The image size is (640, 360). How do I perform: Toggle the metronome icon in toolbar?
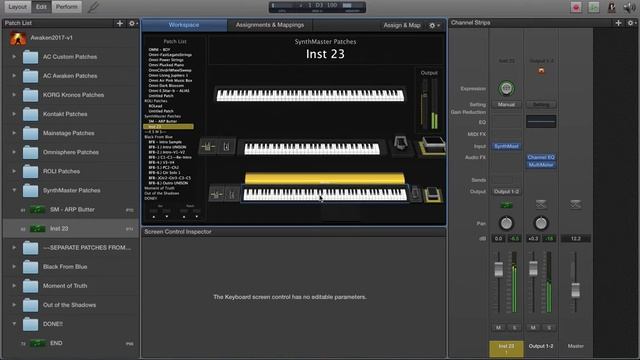pyautogui.click(x=611, y=7)
